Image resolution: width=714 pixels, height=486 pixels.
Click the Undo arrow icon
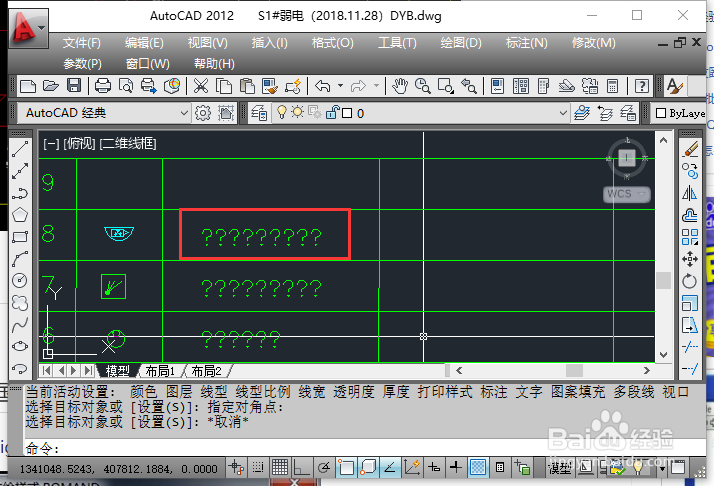322,86
